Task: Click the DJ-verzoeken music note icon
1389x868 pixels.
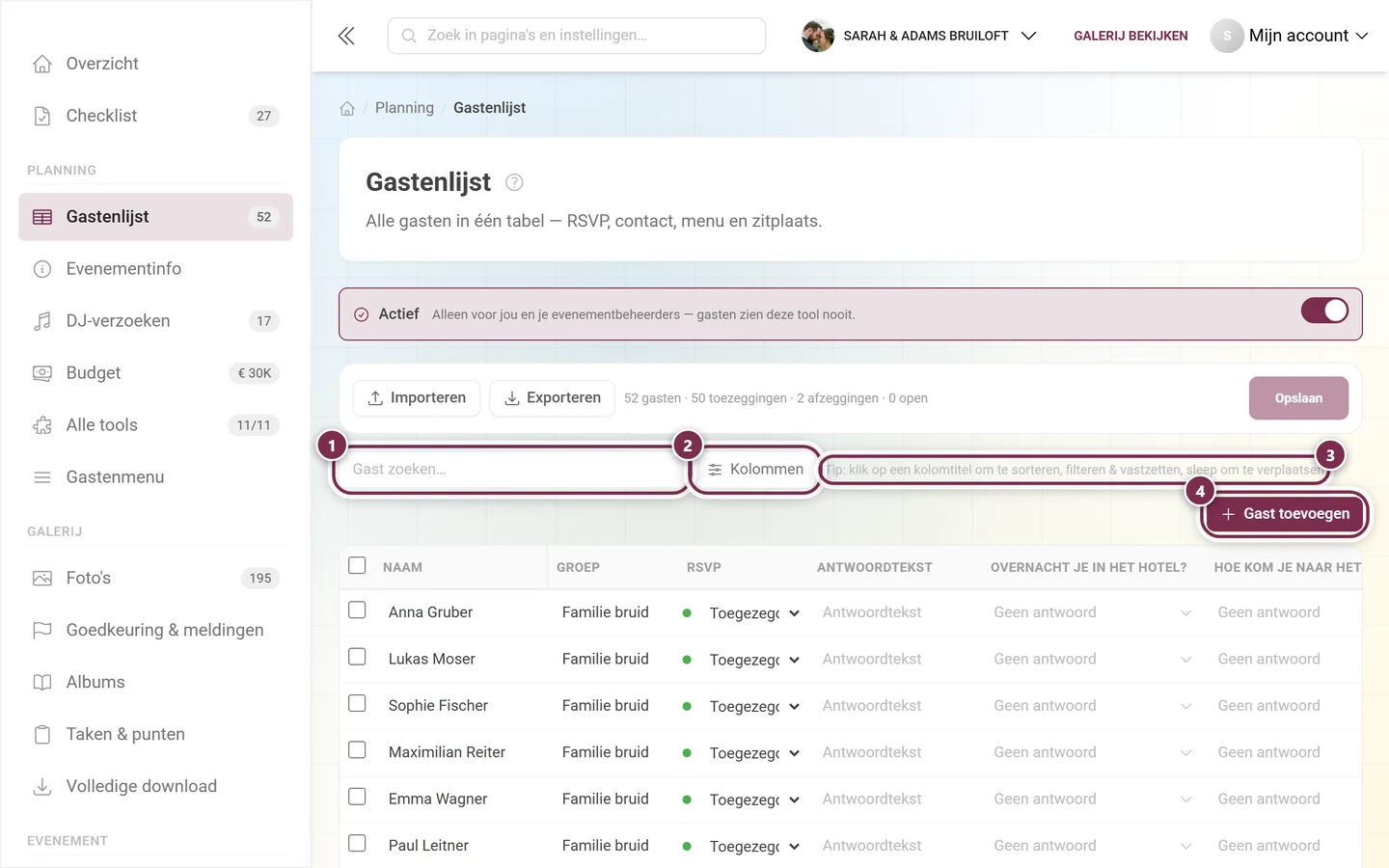Action: pos(42,321)
